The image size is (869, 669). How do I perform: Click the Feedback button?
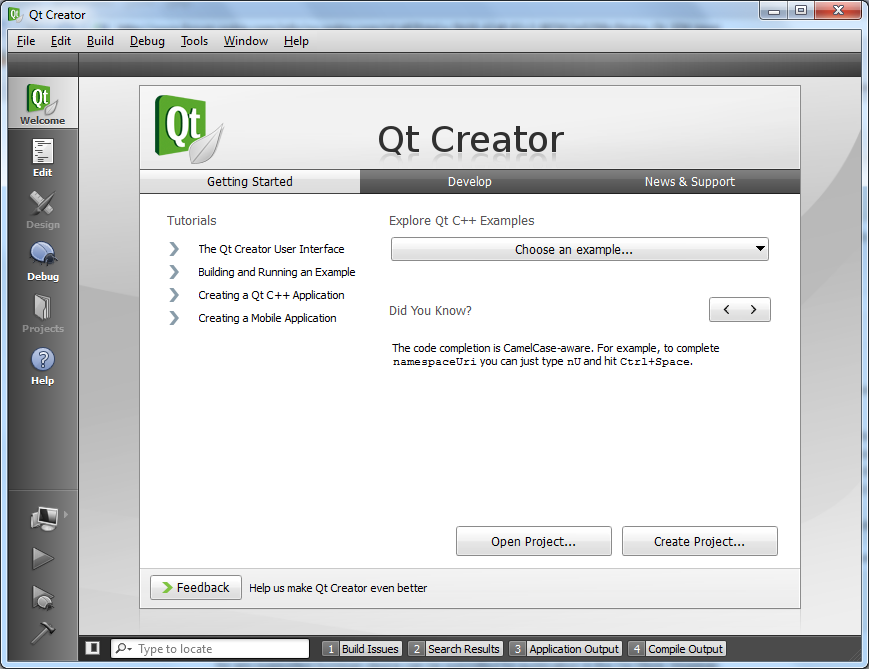[196, 588]
